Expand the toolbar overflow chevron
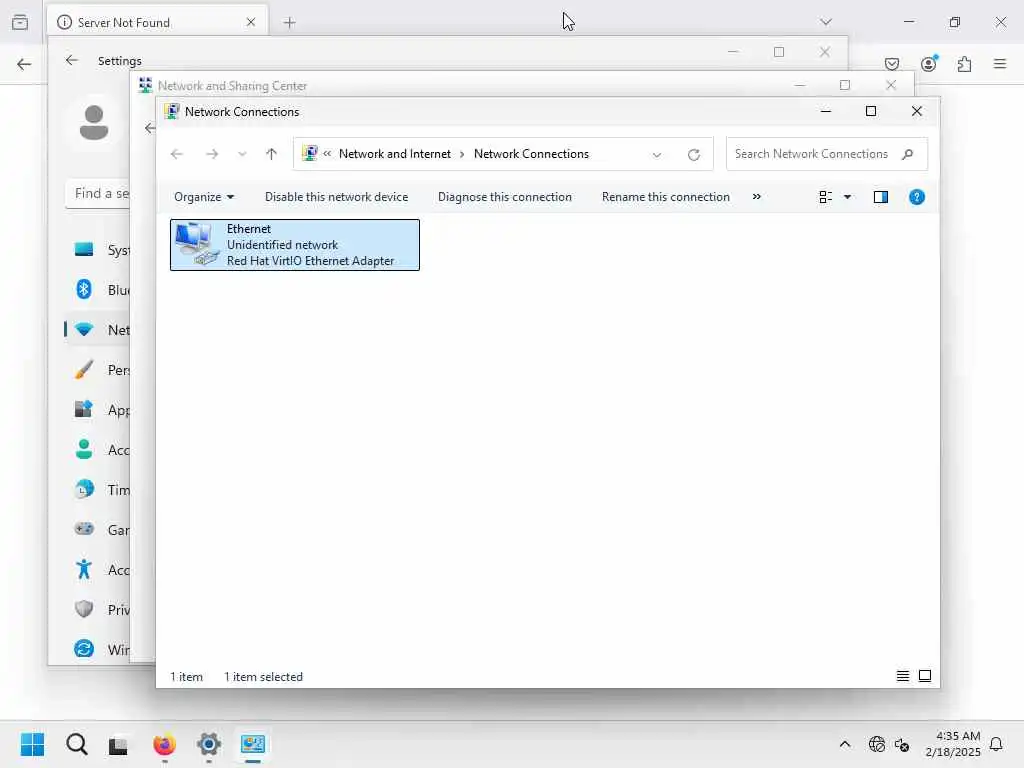This screenshot has width=1024, height=768. pos(756,197)
